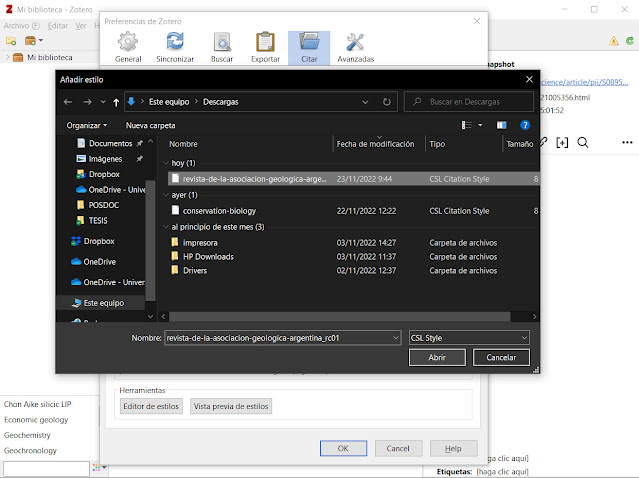Viewport: 639px width, 478px height.
Task: Close the Añadir estilo dialog
Action: tap(529, 79)
